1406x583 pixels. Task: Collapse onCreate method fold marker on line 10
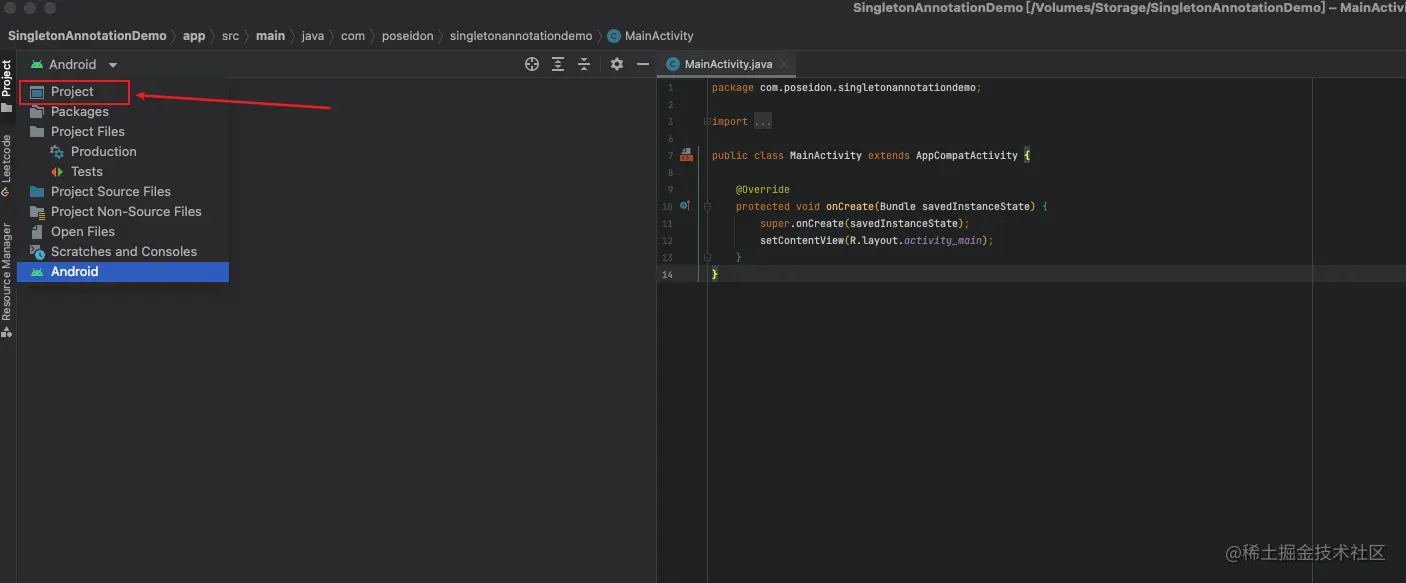point(706,206)
